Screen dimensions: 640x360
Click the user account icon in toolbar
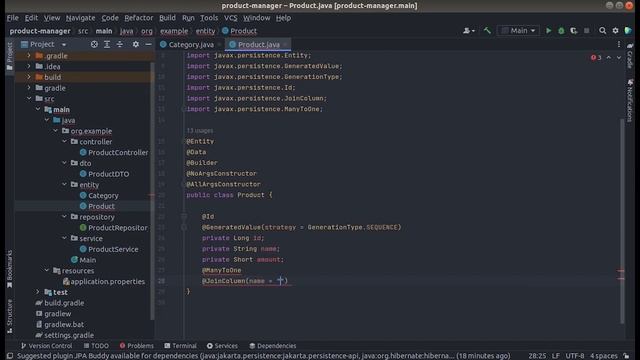point(469,31)
